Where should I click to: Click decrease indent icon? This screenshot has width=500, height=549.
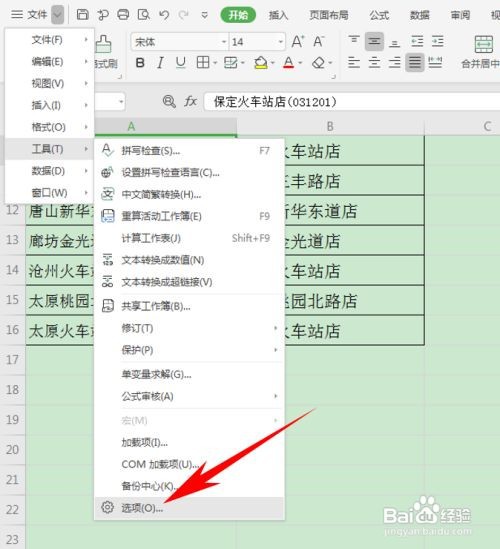417,41
